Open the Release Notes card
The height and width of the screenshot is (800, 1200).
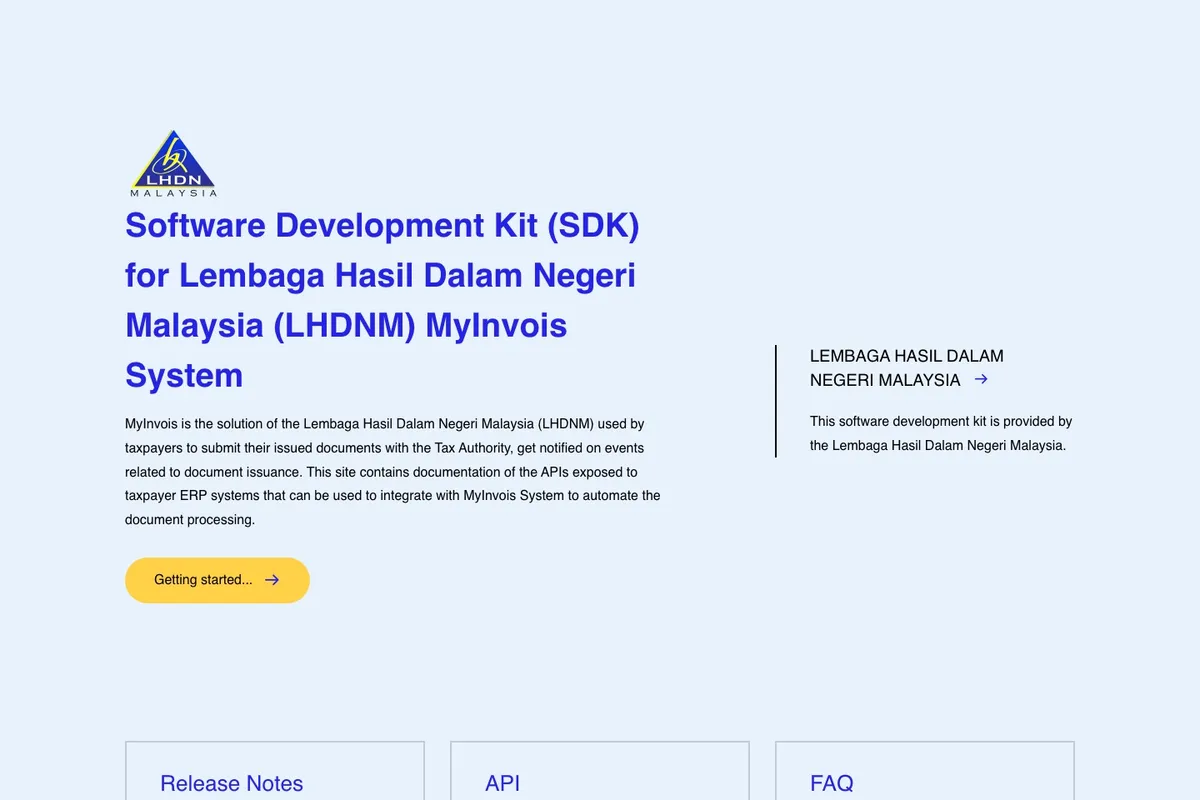[275, 771]
